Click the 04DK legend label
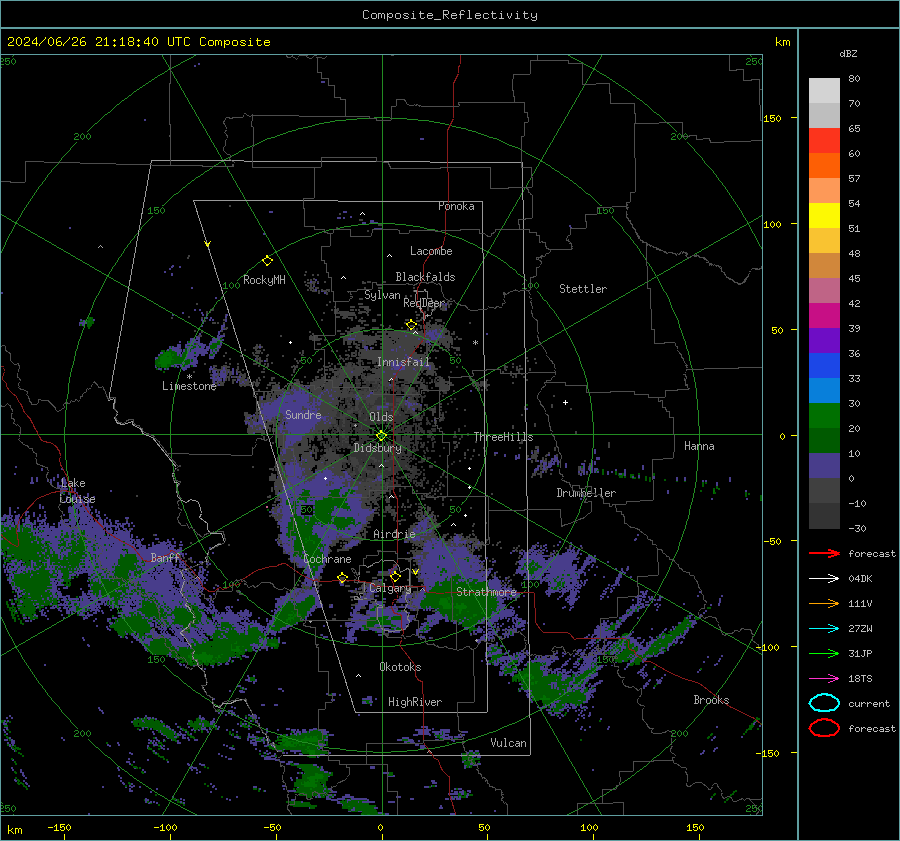This screenshot has width=900, height=841. pyautogui.click(x=860, y=579)
